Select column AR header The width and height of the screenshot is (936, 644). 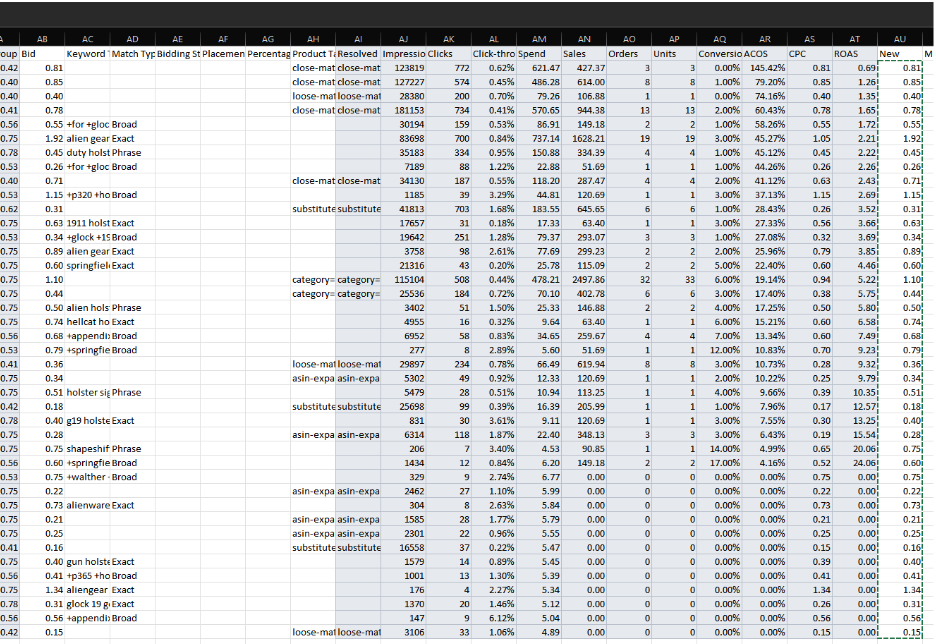click(765, 39)
